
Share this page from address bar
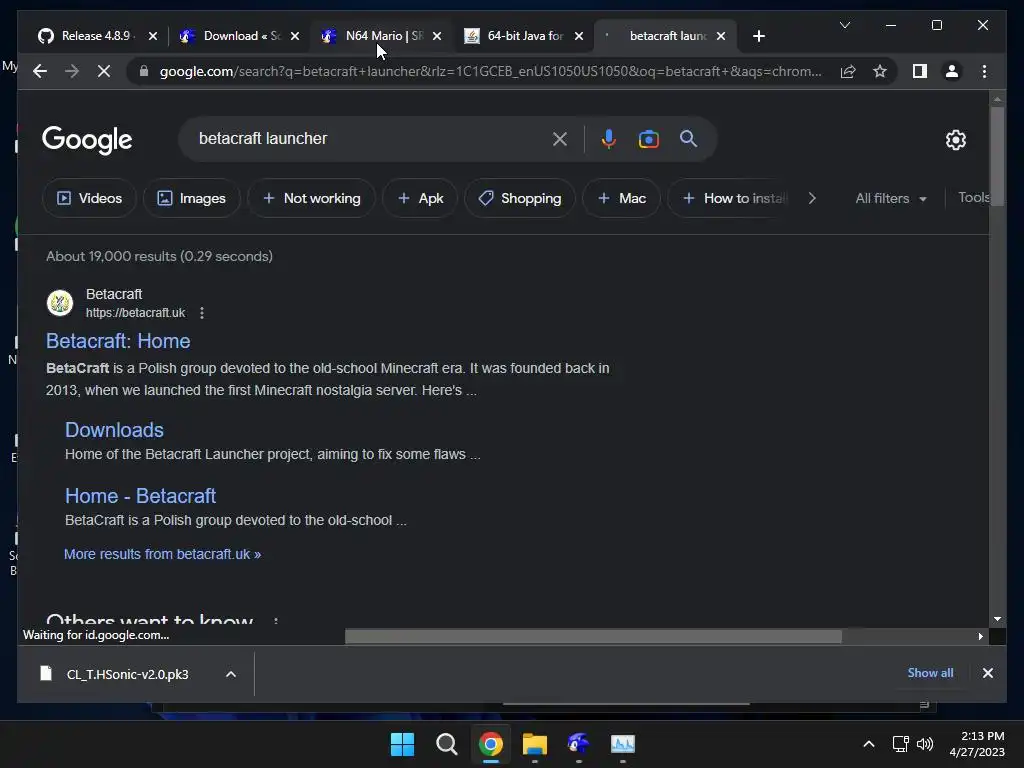(848, 71)
